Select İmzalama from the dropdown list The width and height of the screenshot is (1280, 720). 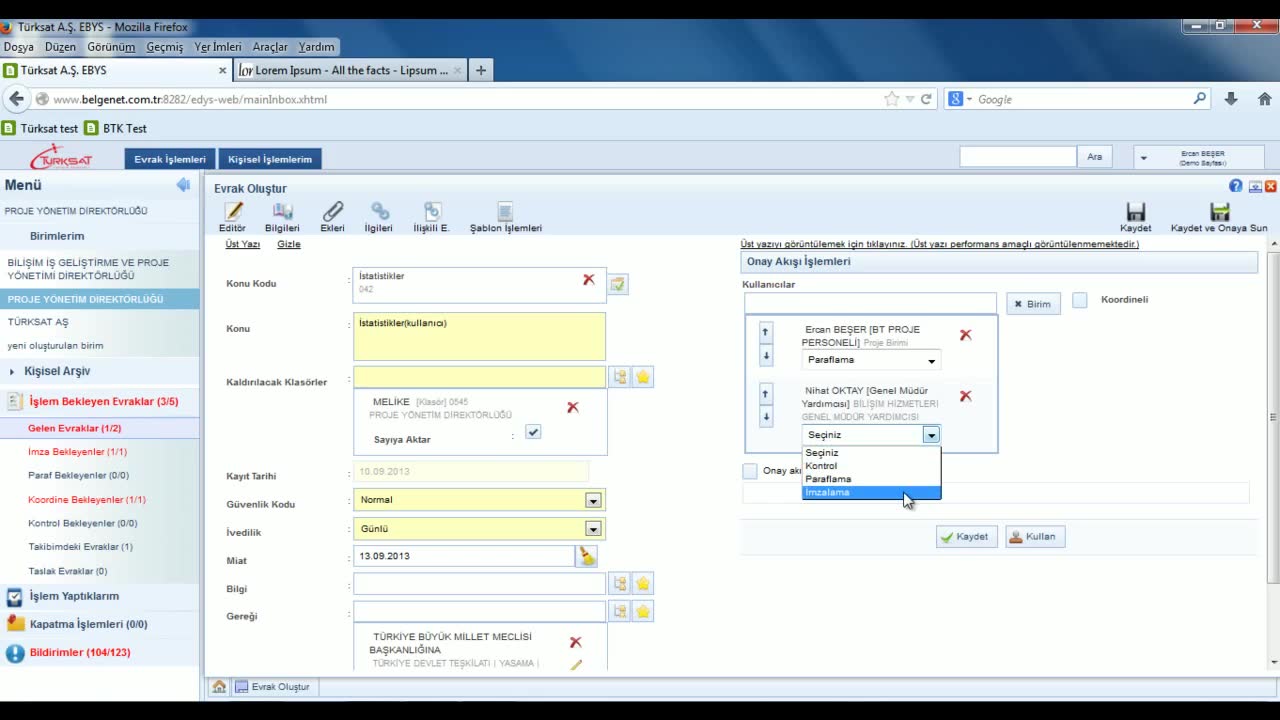[870, 492]
